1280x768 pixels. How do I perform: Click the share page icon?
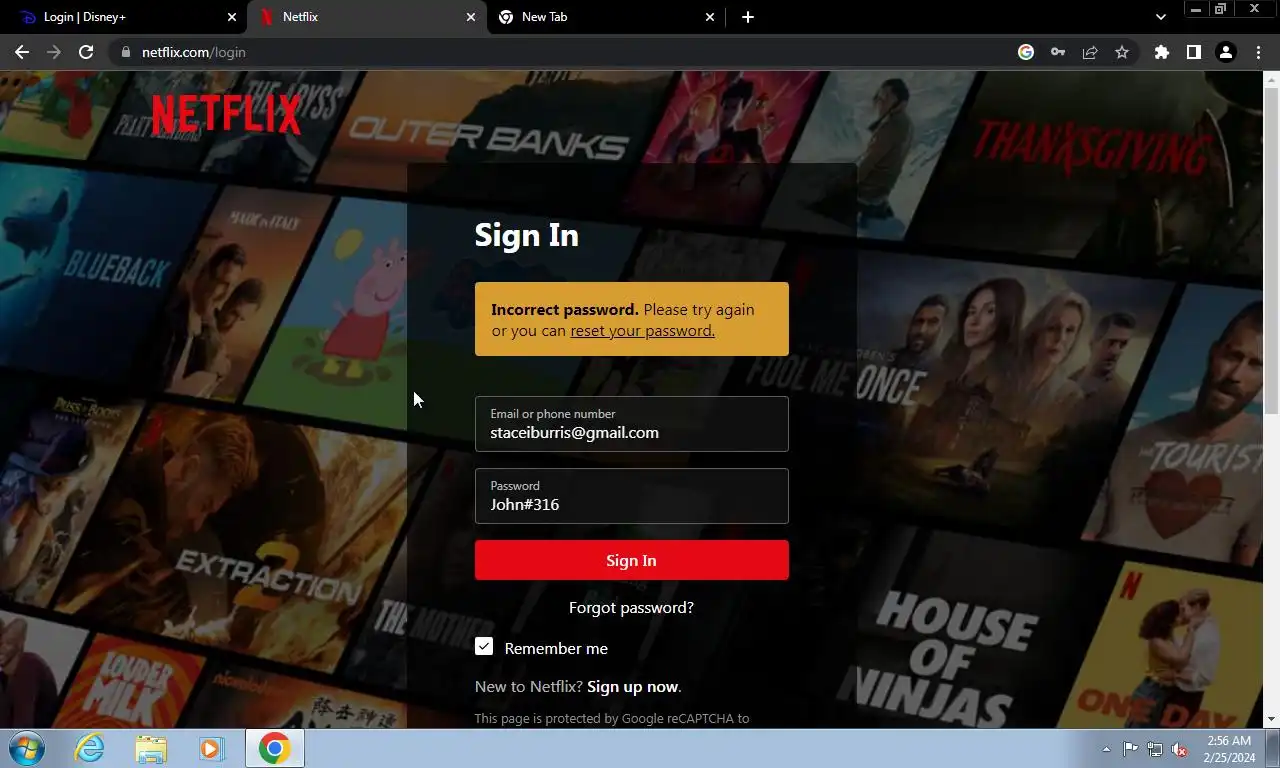(1090, 52)
